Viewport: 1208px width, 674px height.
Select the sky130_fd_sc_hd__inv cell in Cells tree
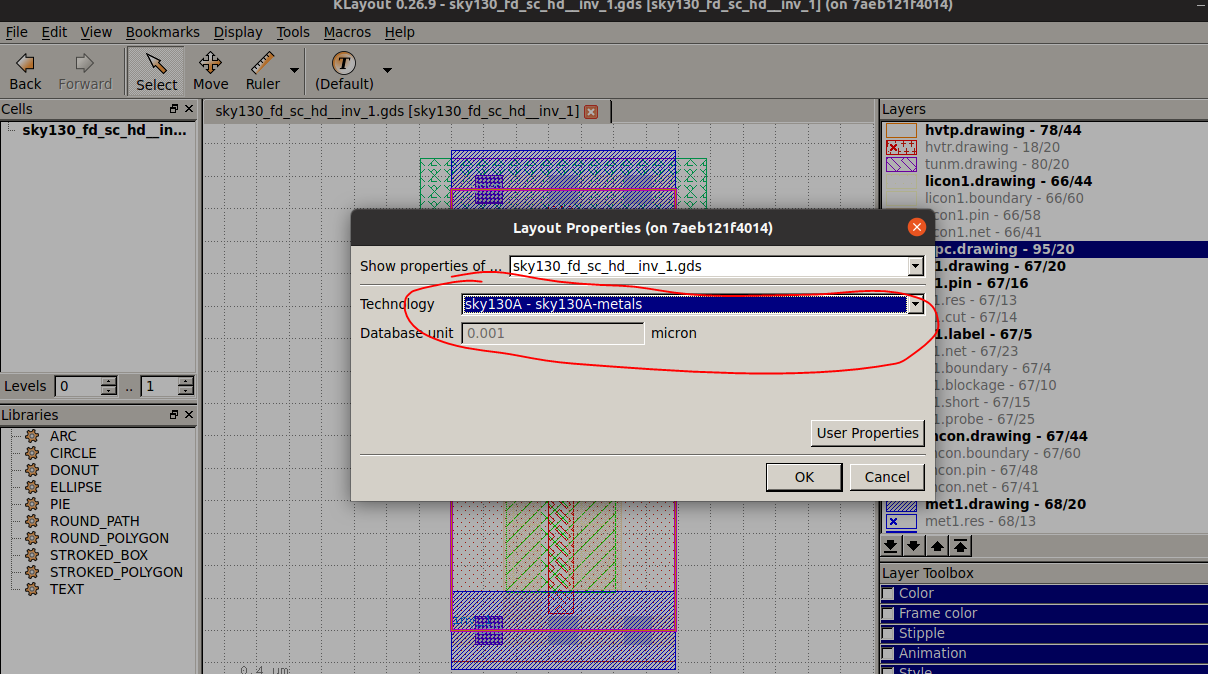(104, 130)
